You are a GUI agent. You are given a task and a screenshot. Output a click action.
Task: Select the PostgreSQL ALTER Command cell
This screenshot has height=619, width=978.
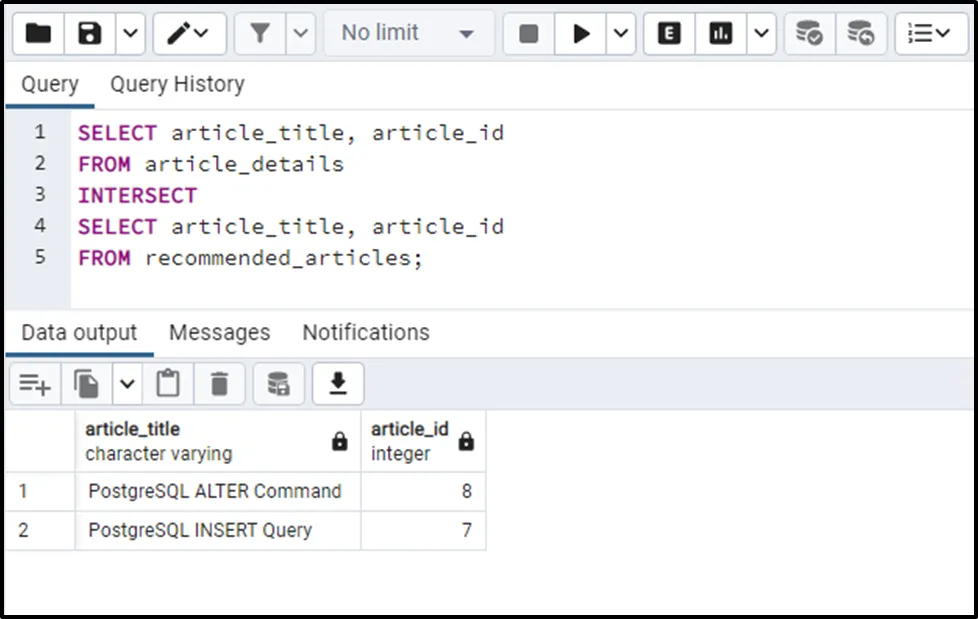pyautogui.click(x=215, y=492)
